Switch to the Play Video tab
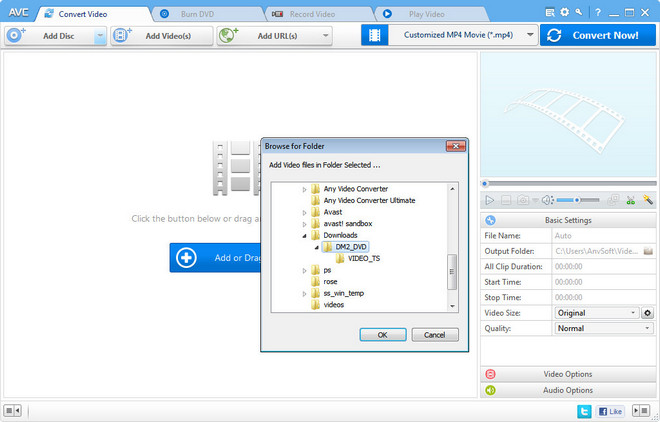660x422 pixels. coord(432,14)
